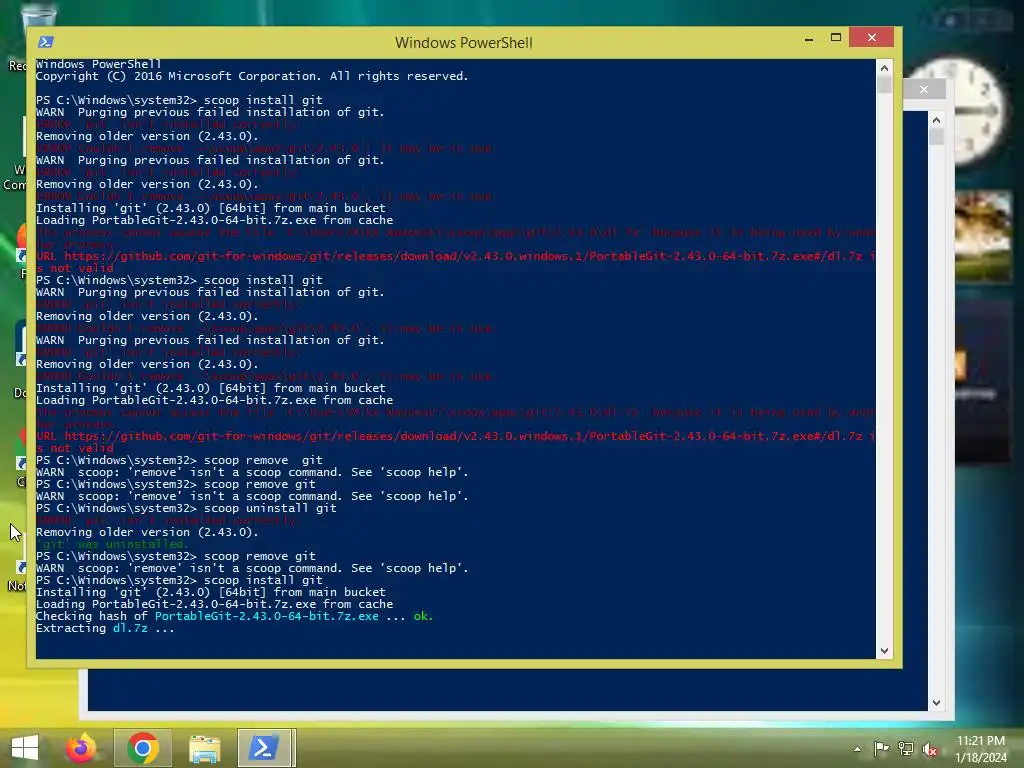Click the 'scoop uninstall git' command line
The height and width of the screenshot is (768, 1024).
coord(186,508)
